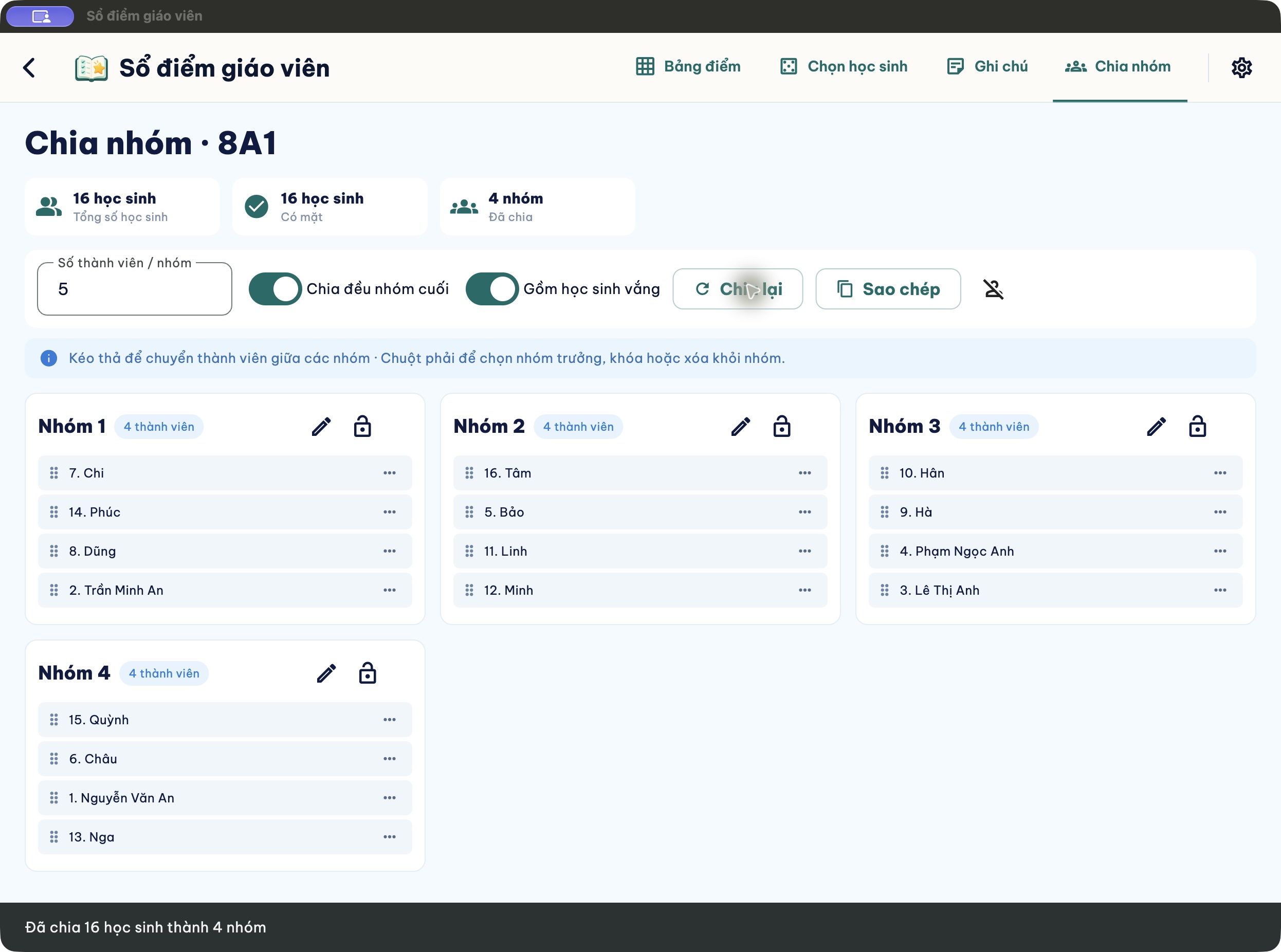Click the 4 nhóm Đã chia card
The width and height of the screenshot is (1281, 952).
[x=537, y=206]
